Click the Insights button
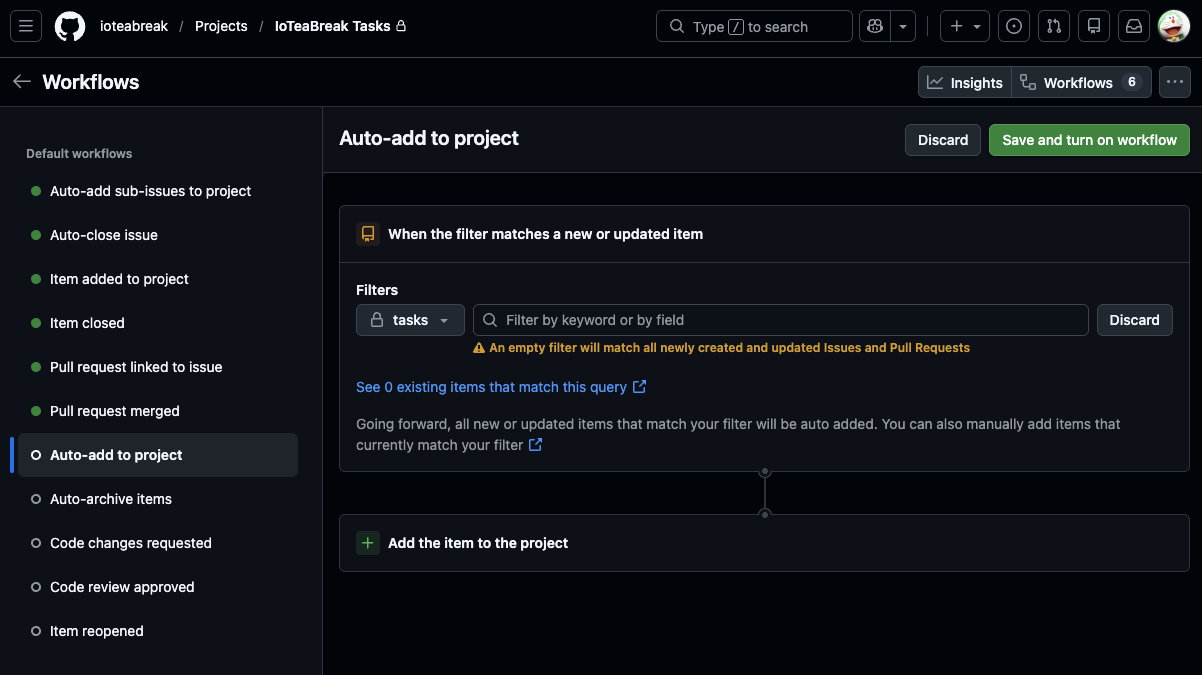This screenshot has width=1202, height=675. click(x=965, y=83)
